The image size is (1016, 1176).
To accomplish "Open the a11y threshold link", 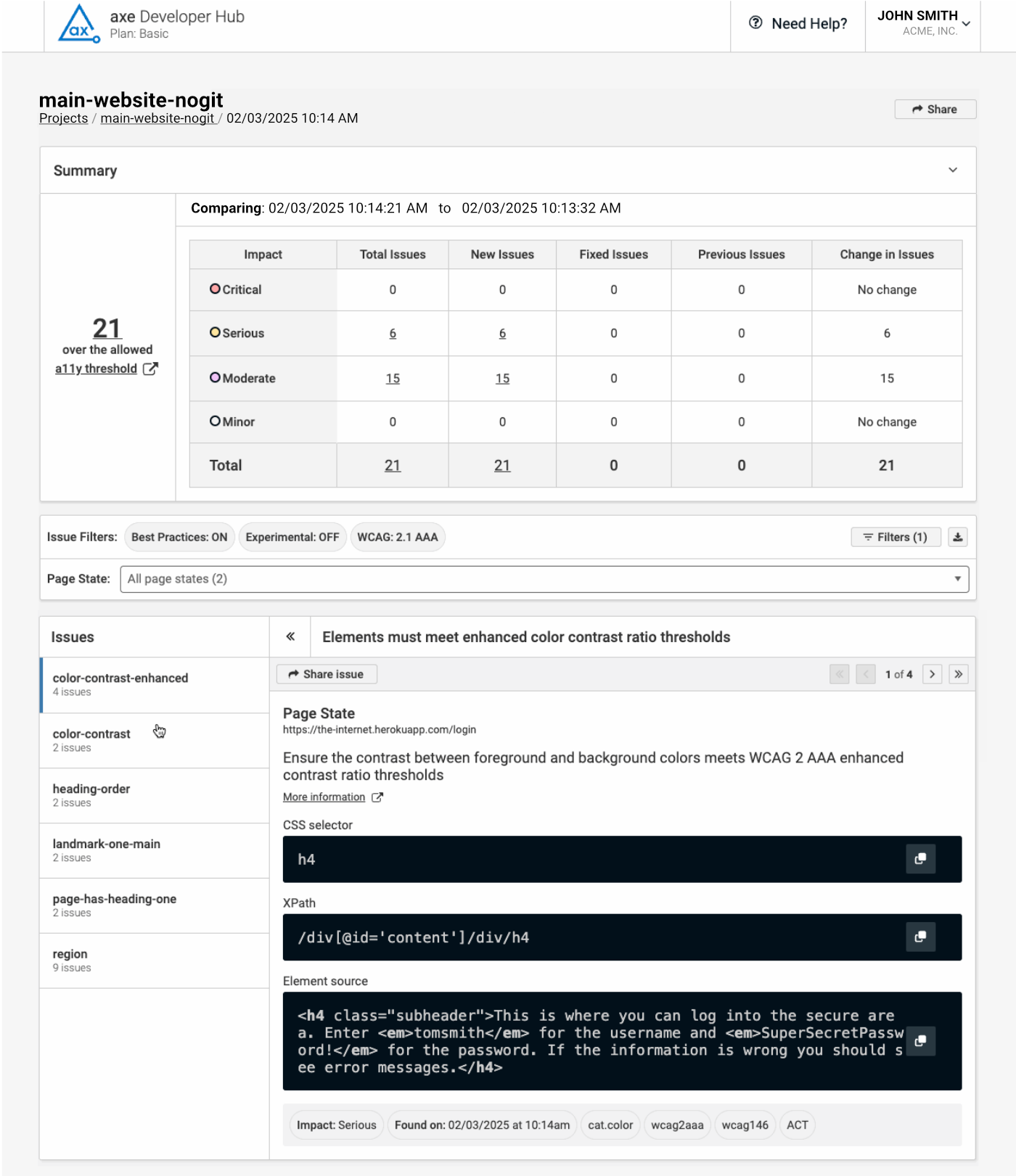I will click(x=97, y=369).
